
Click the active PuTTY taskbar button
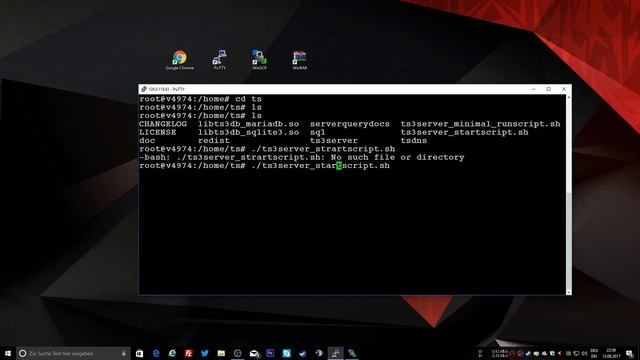click(x=336, y=353)
